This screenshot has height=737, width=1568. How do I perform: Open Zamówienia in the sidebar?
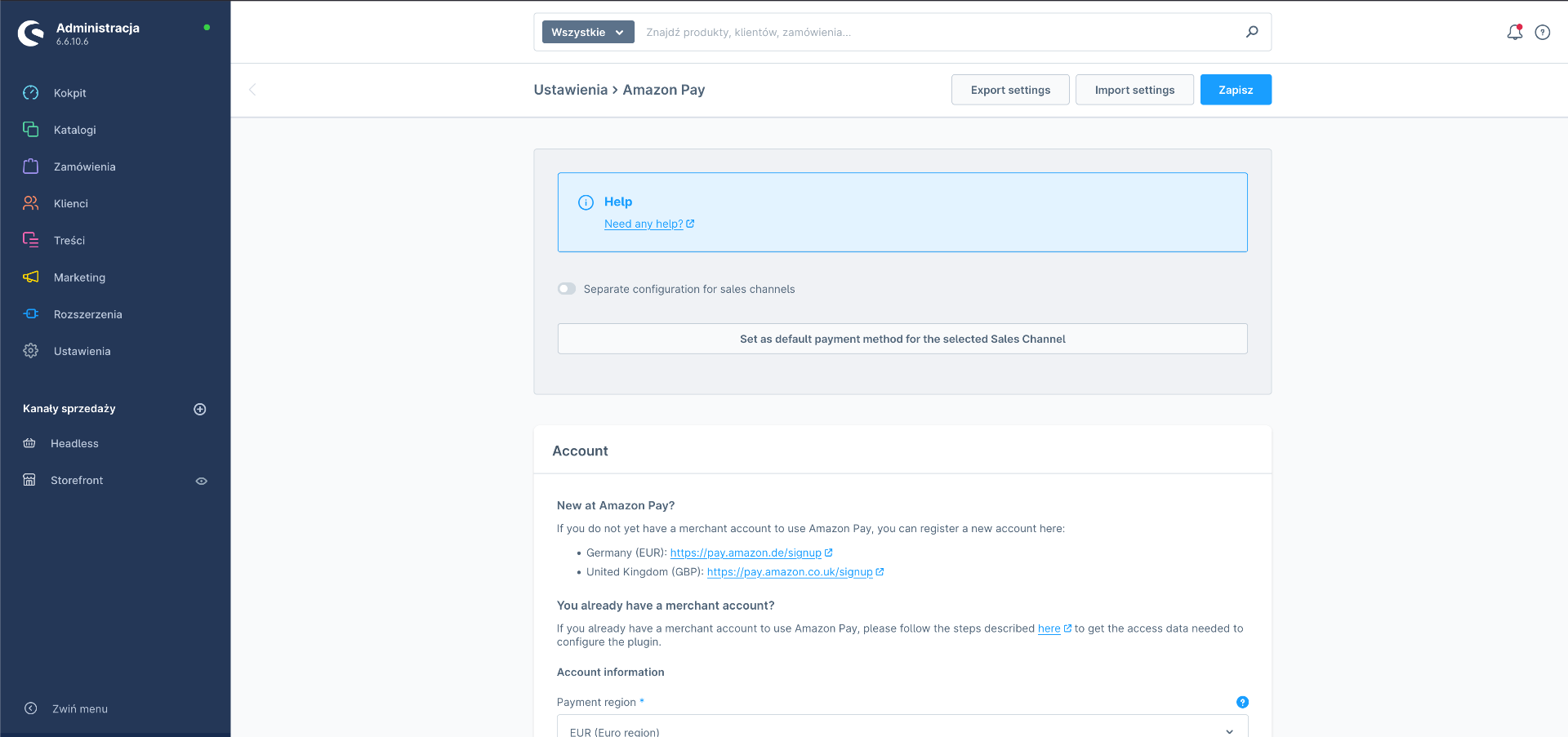click(x=84, y=166)
